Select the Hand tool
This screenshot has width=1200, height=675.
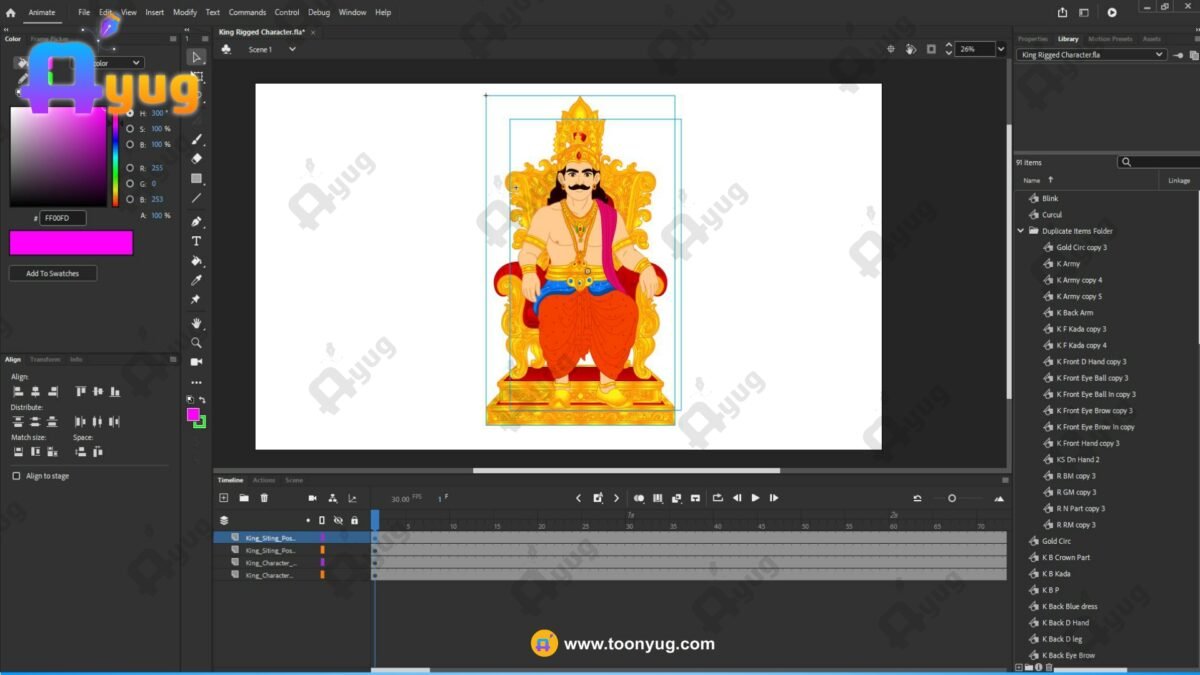coord(197,323)
